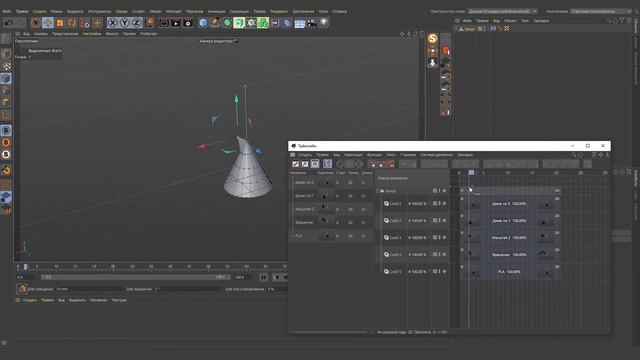Click the Camera icon in toolbar
Viewport: 640px width, 360px height.
coord(312,23)
